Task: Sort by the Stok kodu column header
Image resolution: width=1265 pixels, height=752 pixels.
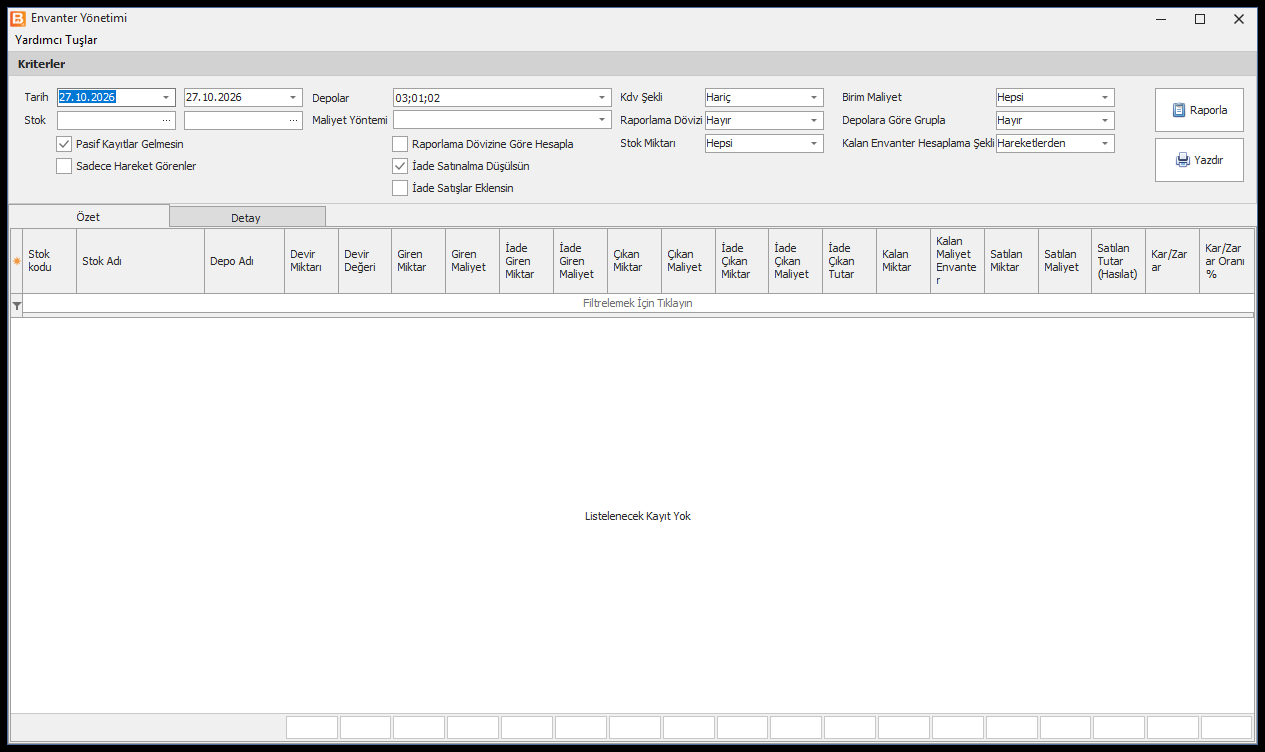Action: 49,261
